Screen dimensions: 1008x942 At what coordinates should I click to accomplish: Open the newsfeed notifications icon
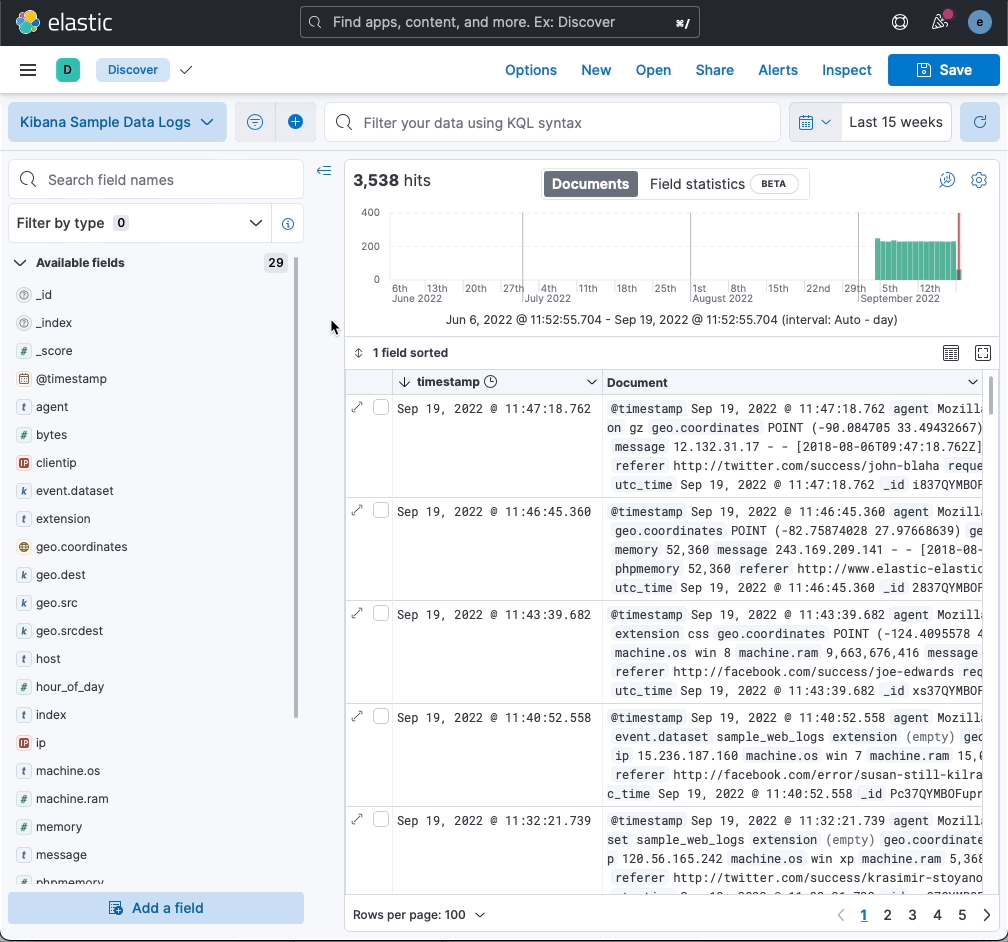[940, 23]
